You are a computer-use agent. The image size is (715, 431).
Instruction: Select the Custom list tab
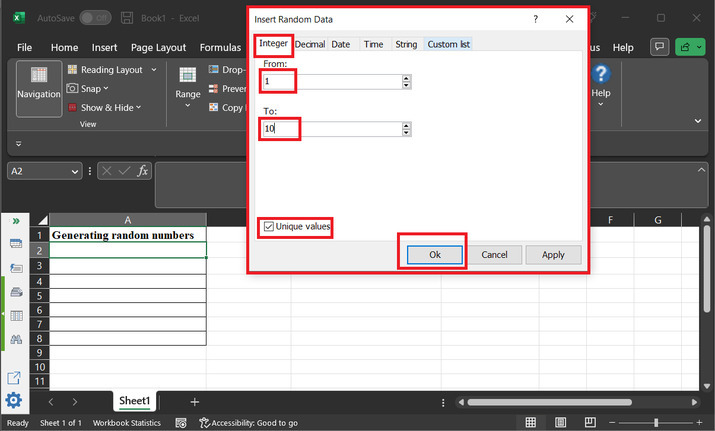[x=448, y=44]
